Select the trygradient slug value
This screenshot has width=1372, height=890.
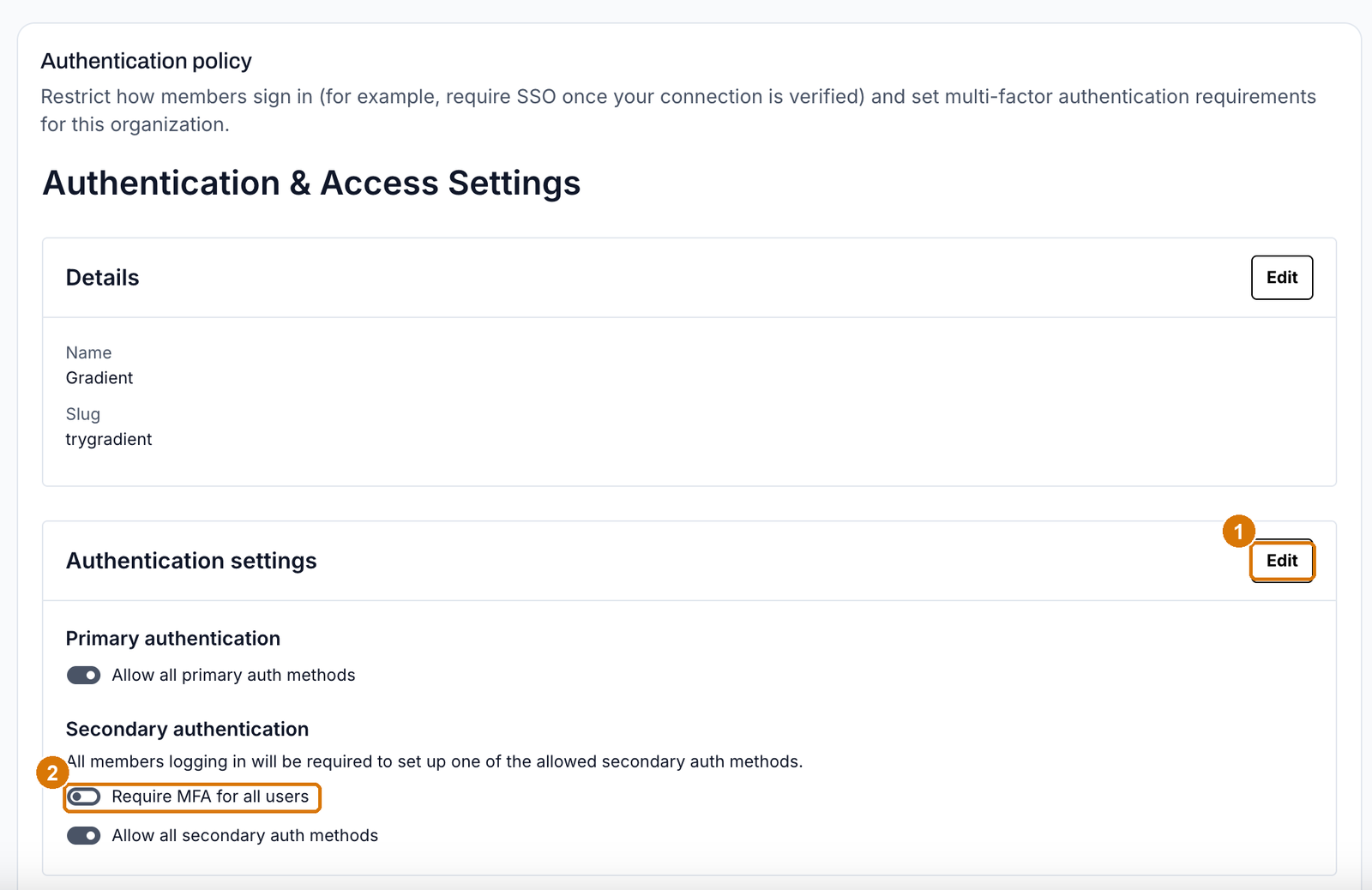109,439
